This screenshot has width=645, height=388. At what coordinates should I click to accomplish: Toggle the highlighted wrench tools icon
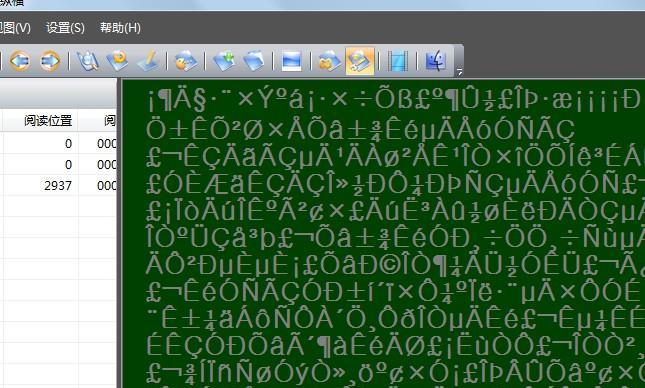tap(360, 61)
